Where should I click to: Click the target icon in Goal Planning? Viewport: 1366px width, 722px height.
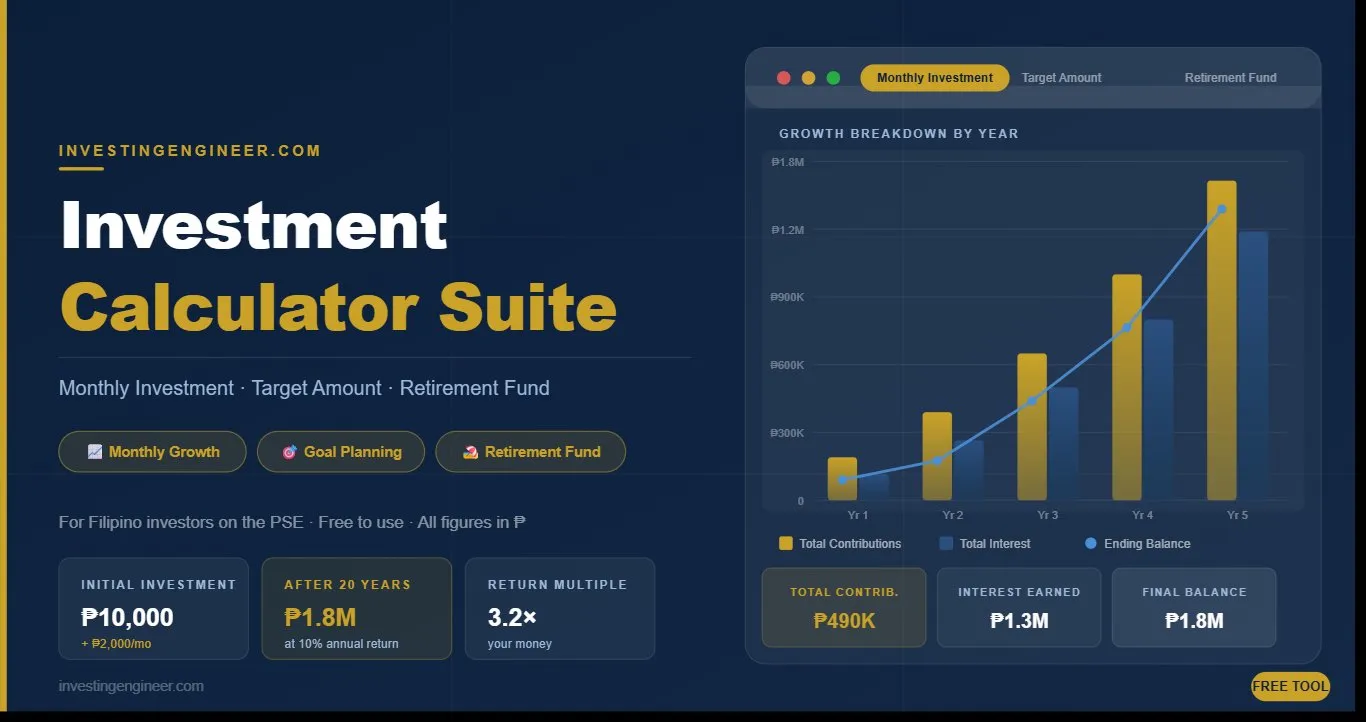coord(289,452)
